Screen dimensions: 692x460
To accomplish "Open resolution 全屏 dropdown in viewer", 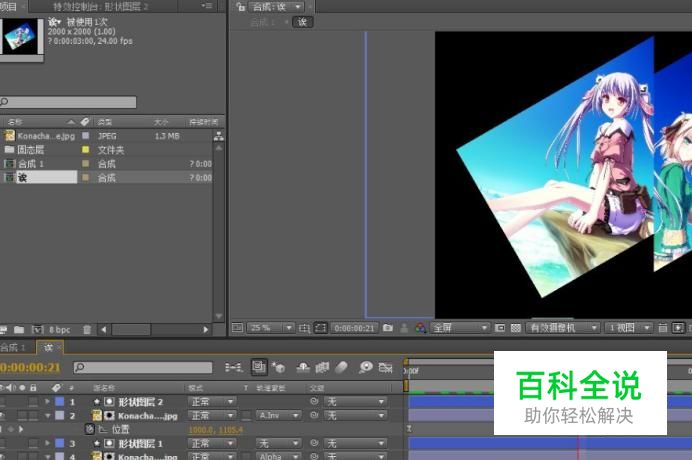I will click(x=459, y=328).
